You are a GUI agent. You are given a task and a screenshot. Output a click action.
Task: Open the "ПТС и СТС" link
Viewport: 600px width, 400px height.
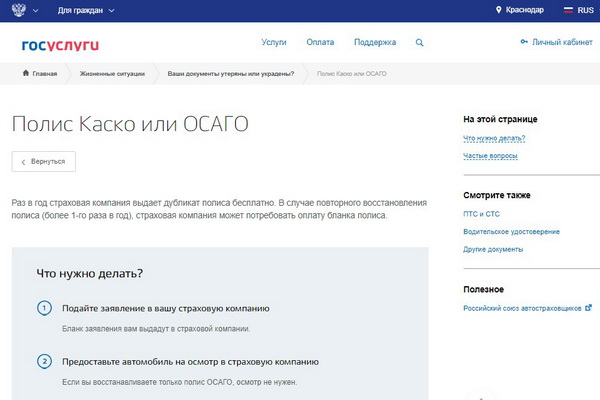(x=481, y=214)
